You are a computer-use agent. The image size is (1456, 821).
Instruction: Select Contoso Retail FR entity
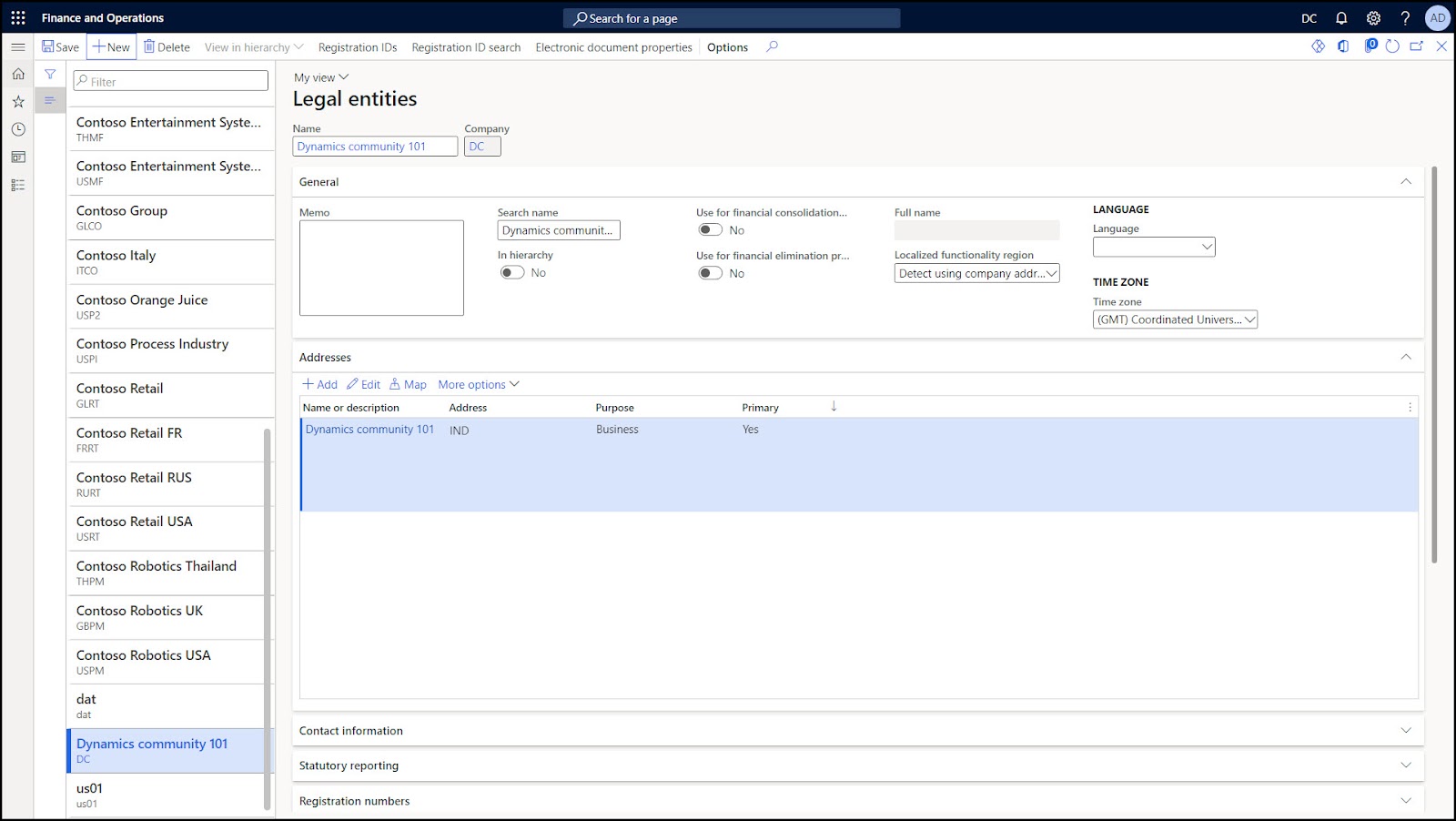(166, 440)
